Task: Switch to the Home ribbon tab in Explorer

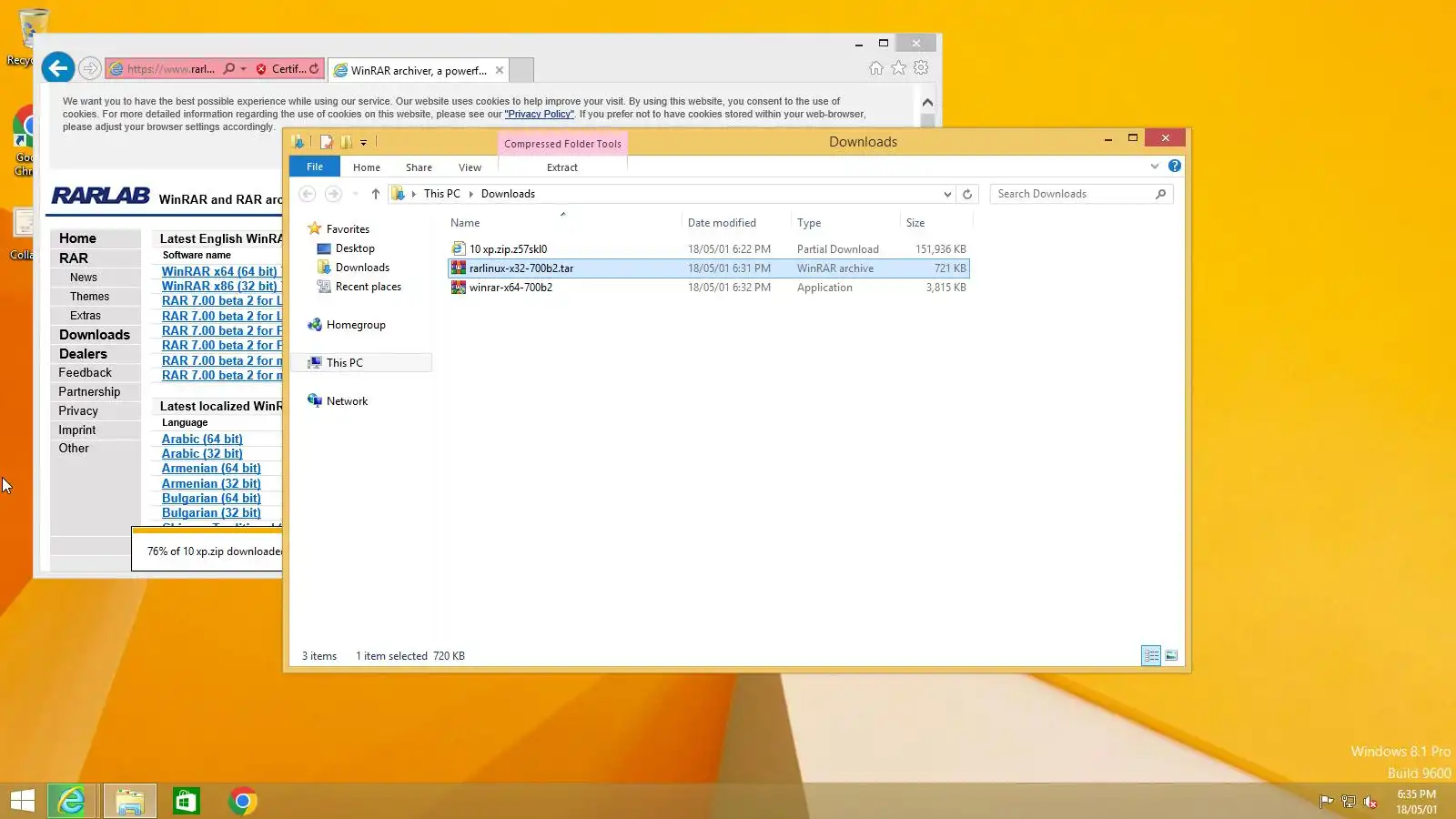Action: pos(367,167)
